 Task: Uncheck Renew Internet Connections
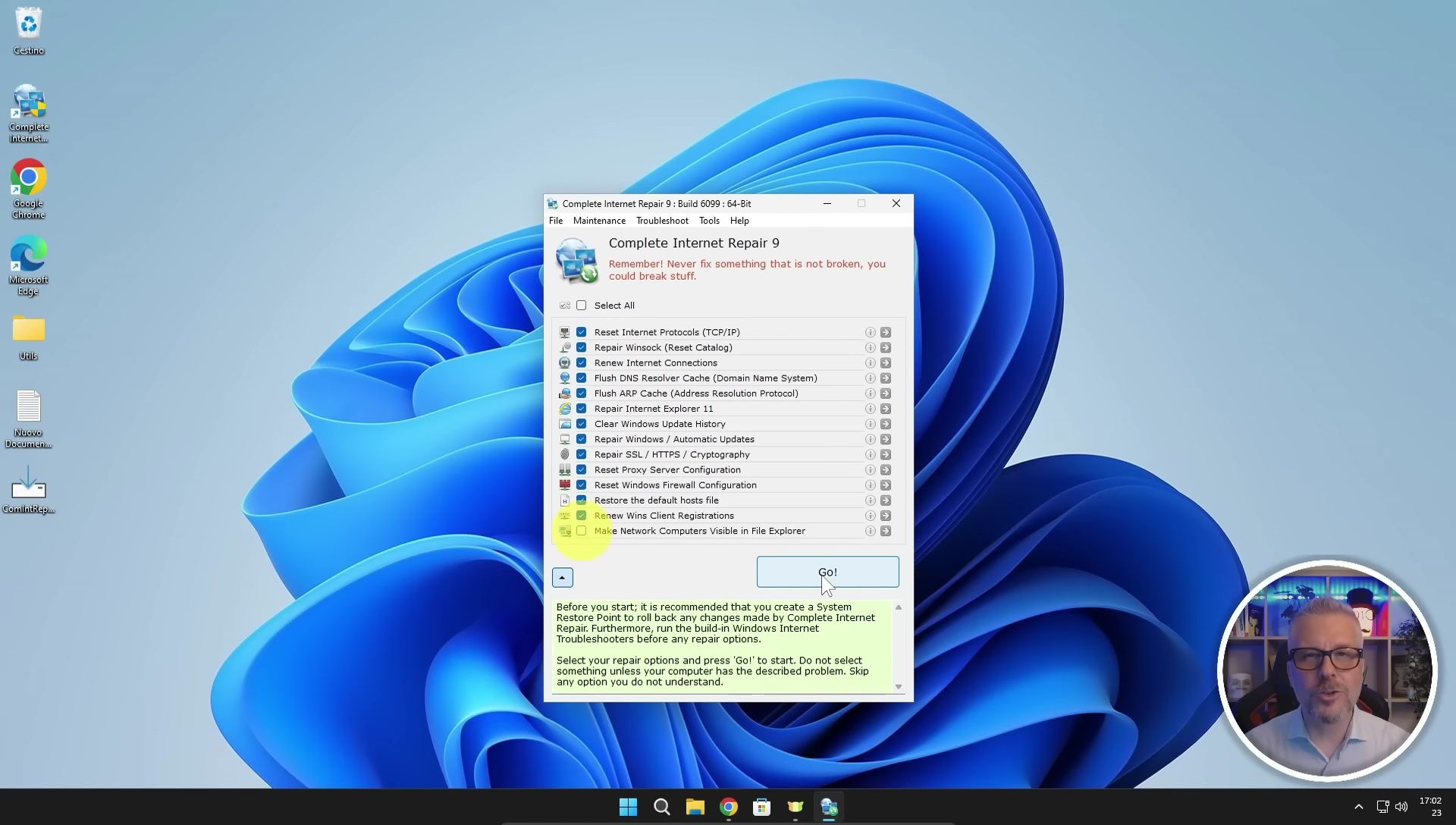[581, 362]
